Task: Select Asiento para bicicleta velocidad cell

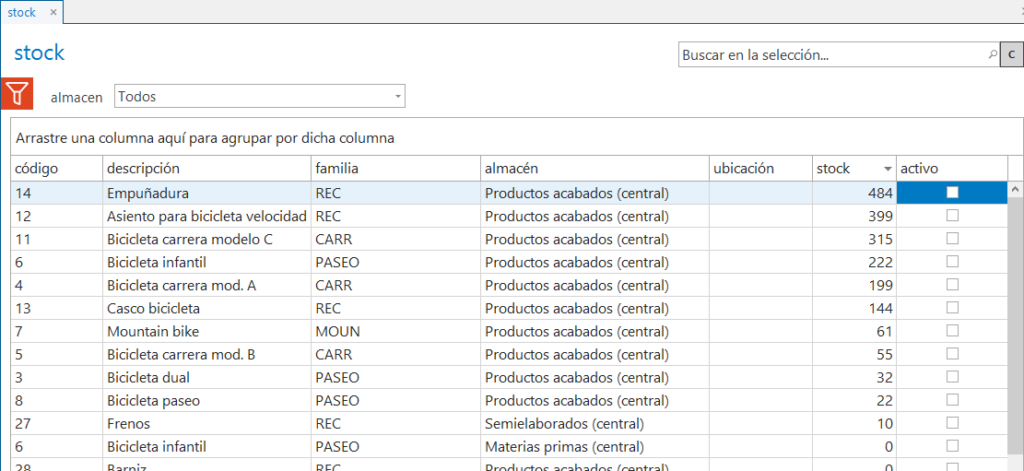Action: pyautogui.click(x=207, y=216)
